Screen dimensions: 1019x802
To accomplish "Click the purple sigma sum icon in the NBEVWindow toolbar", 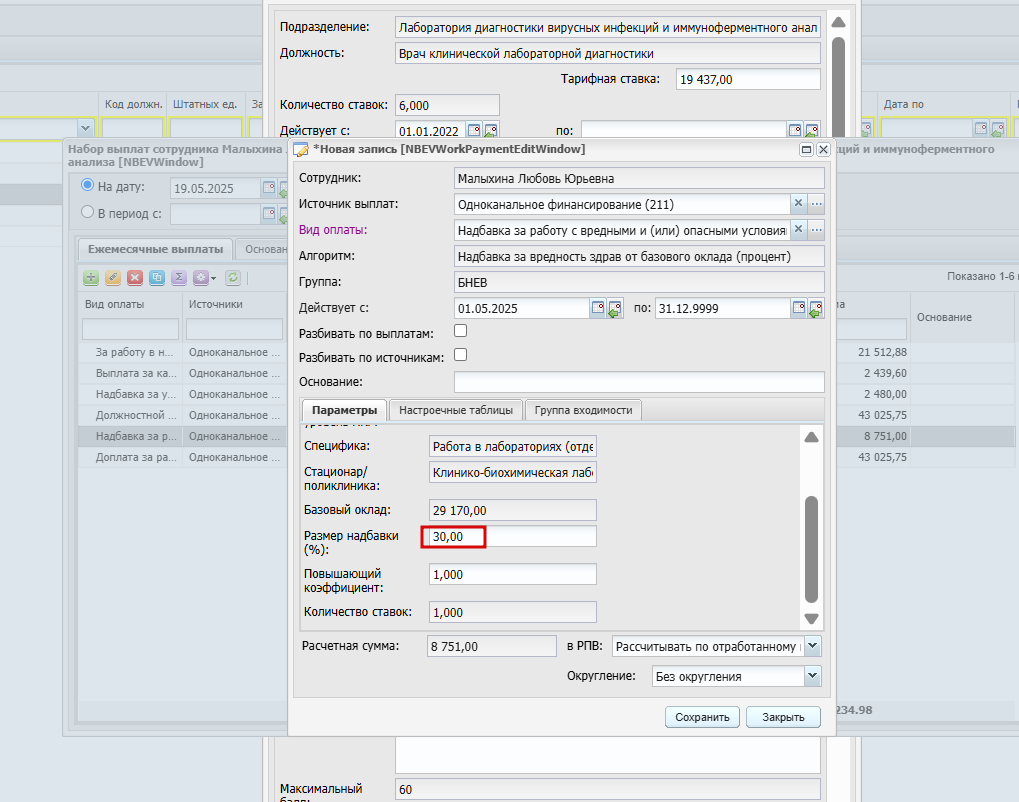I will click(179, 278).
